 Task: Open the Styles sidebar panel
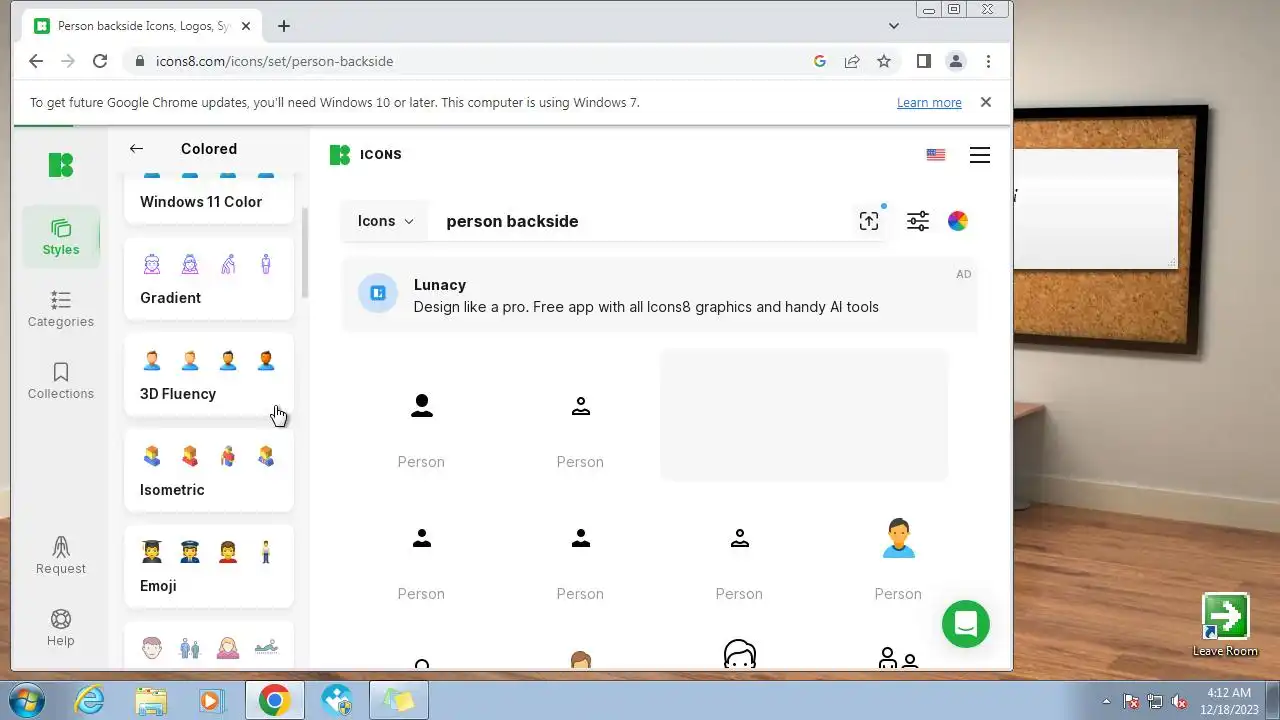tap(61, 237)
